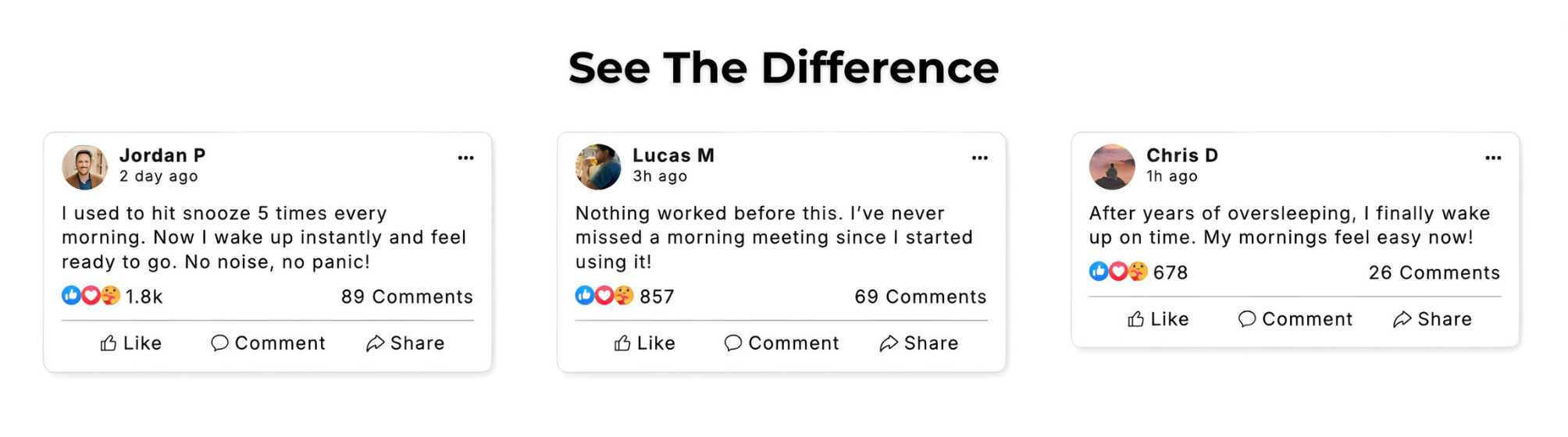Like Chris D's post

[x=1158, y=319]
